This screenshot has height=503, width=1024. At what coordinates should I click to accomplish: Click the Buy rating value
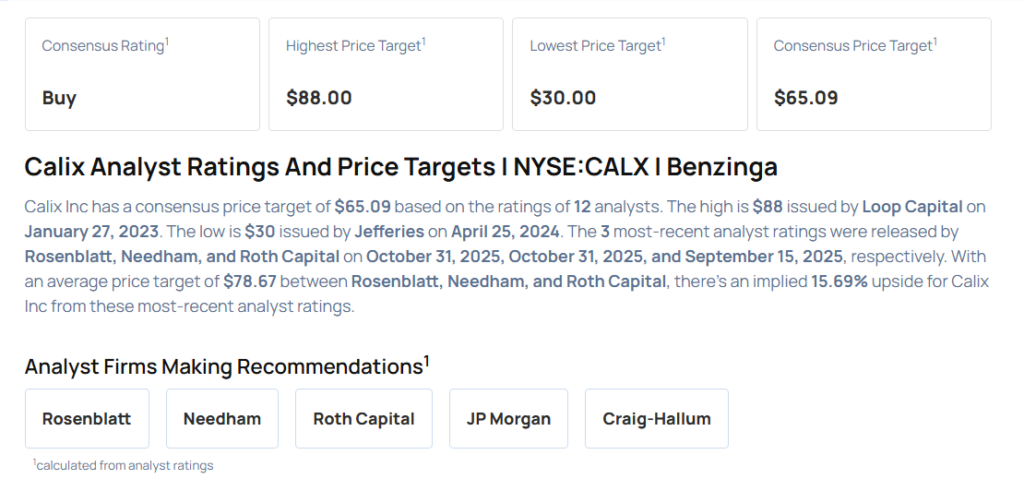pyautogui.click(x=59, y=98)
